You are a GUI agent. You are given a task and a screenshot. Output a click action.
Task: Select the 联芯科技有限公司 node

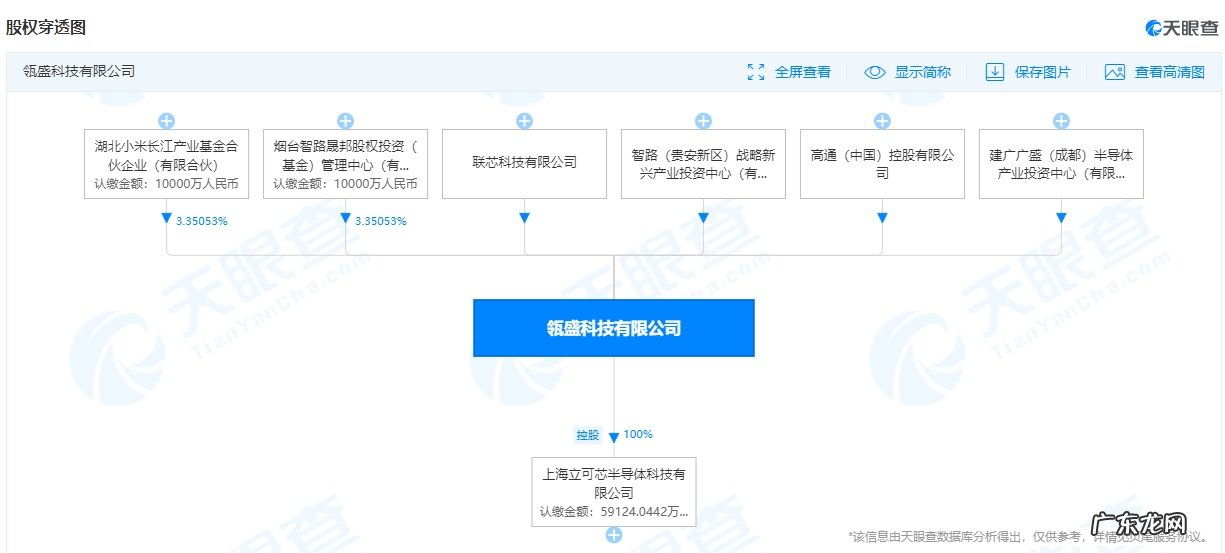(x=525, y=164)
